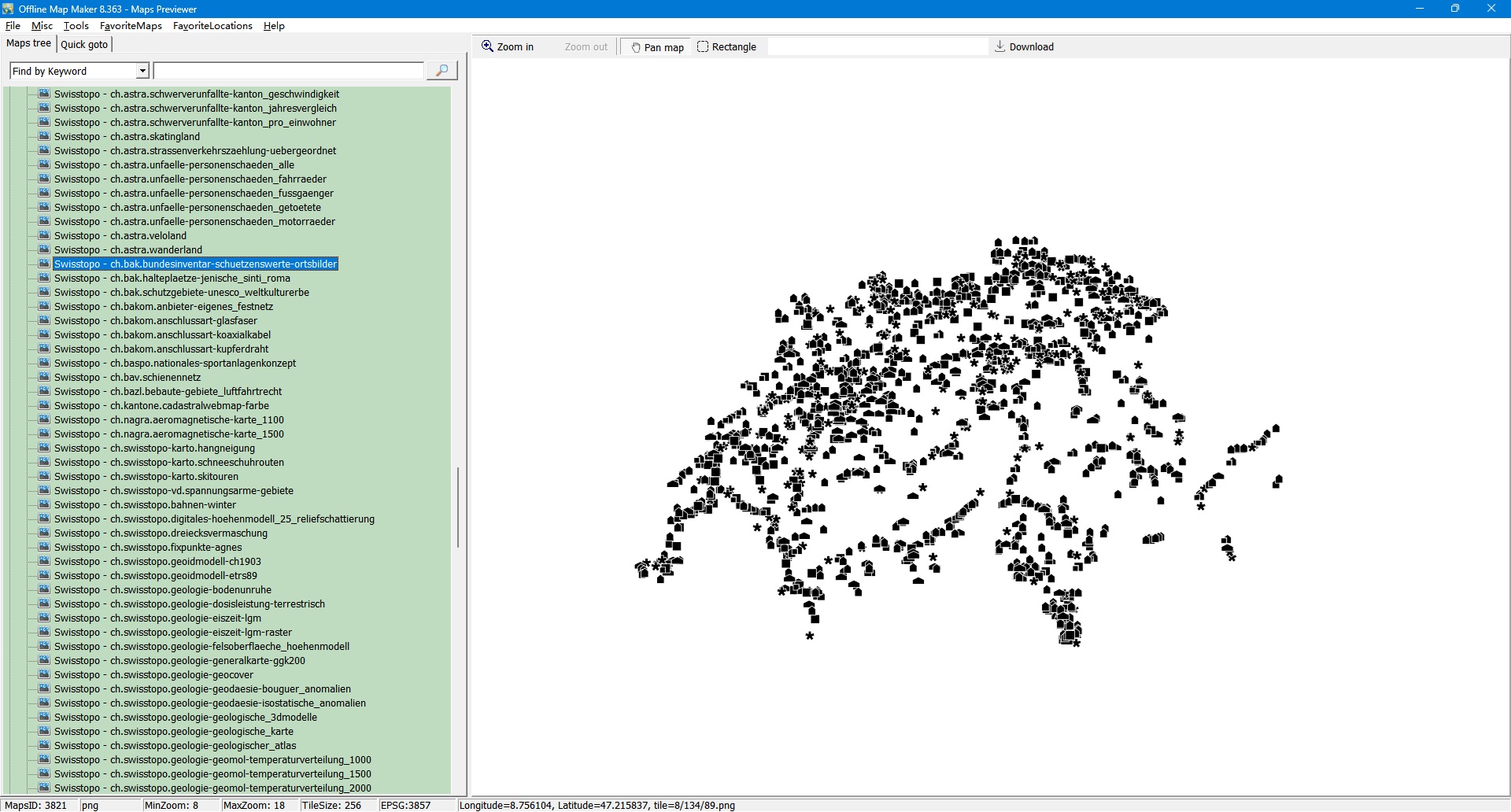Open the File menu
Image resolution: width=1511 pixels, height=812 pixels.
pyautogui.click(x=13, y=26)
